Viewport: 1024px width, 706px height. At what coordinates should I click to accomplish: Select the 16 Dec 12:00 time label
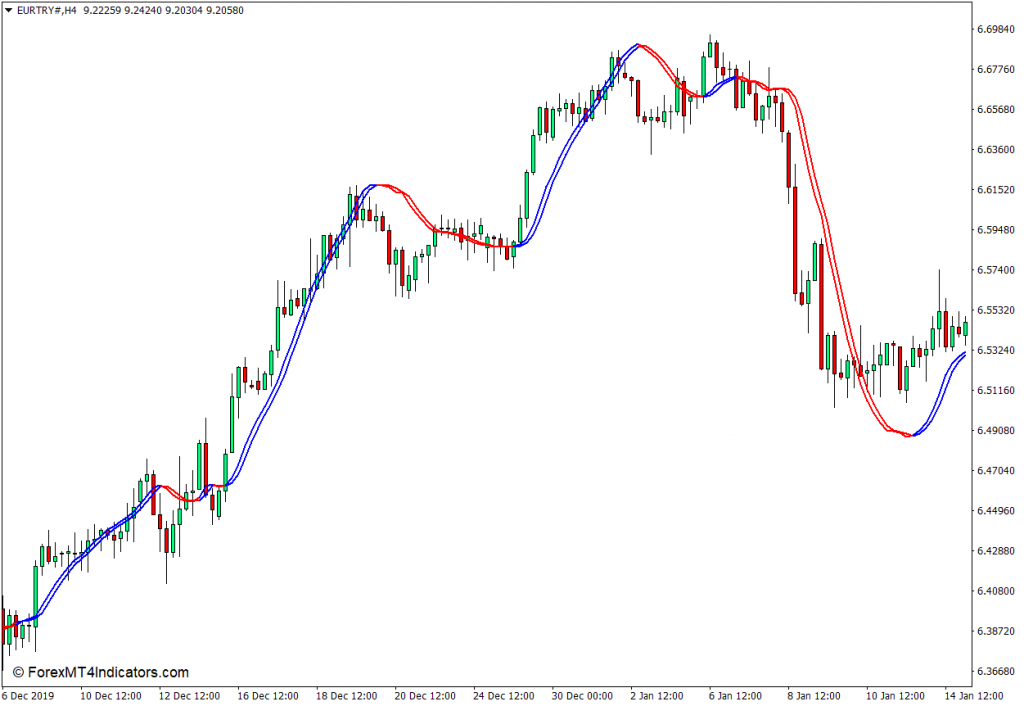click(269, 695)
